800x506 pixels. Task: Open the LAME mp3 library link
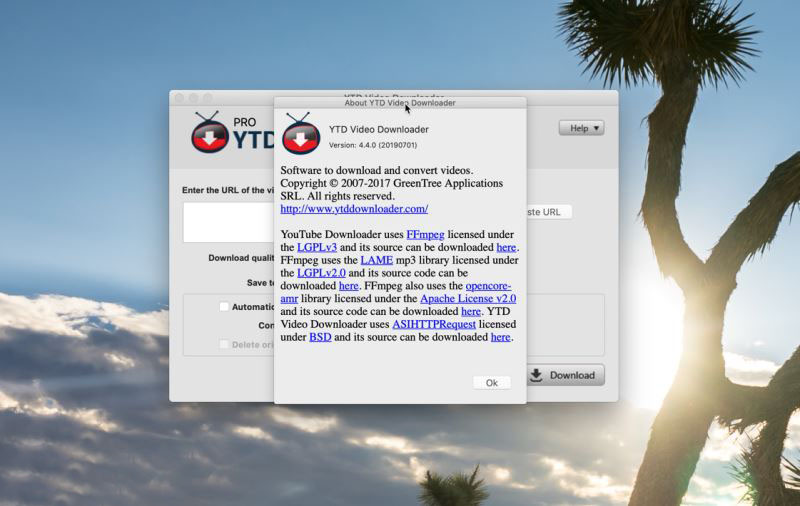(377, 260)
